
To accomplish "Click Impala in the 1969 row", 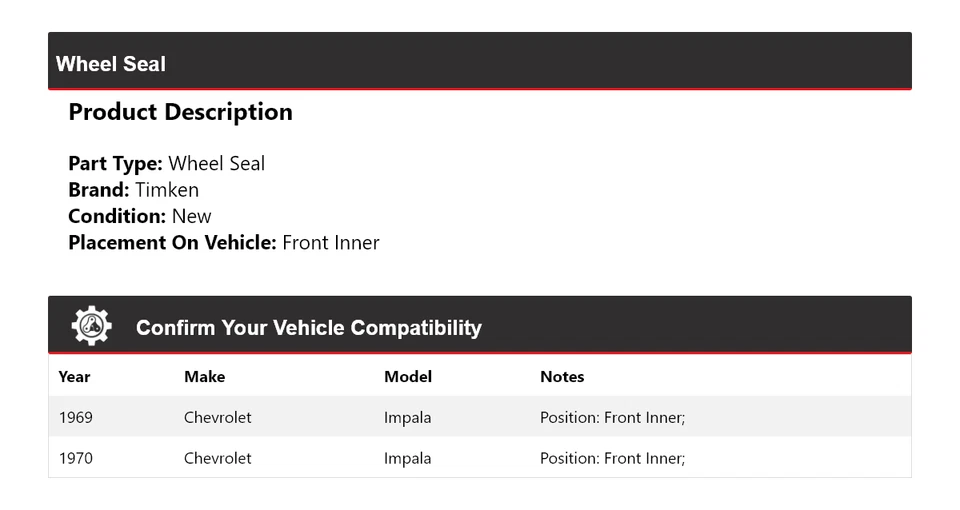I will pos(407,417).
